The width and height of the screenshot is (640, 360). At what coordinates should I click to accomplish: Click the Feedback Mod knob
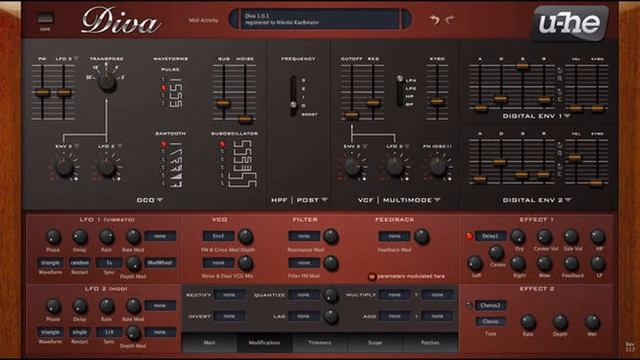[421, 236]
